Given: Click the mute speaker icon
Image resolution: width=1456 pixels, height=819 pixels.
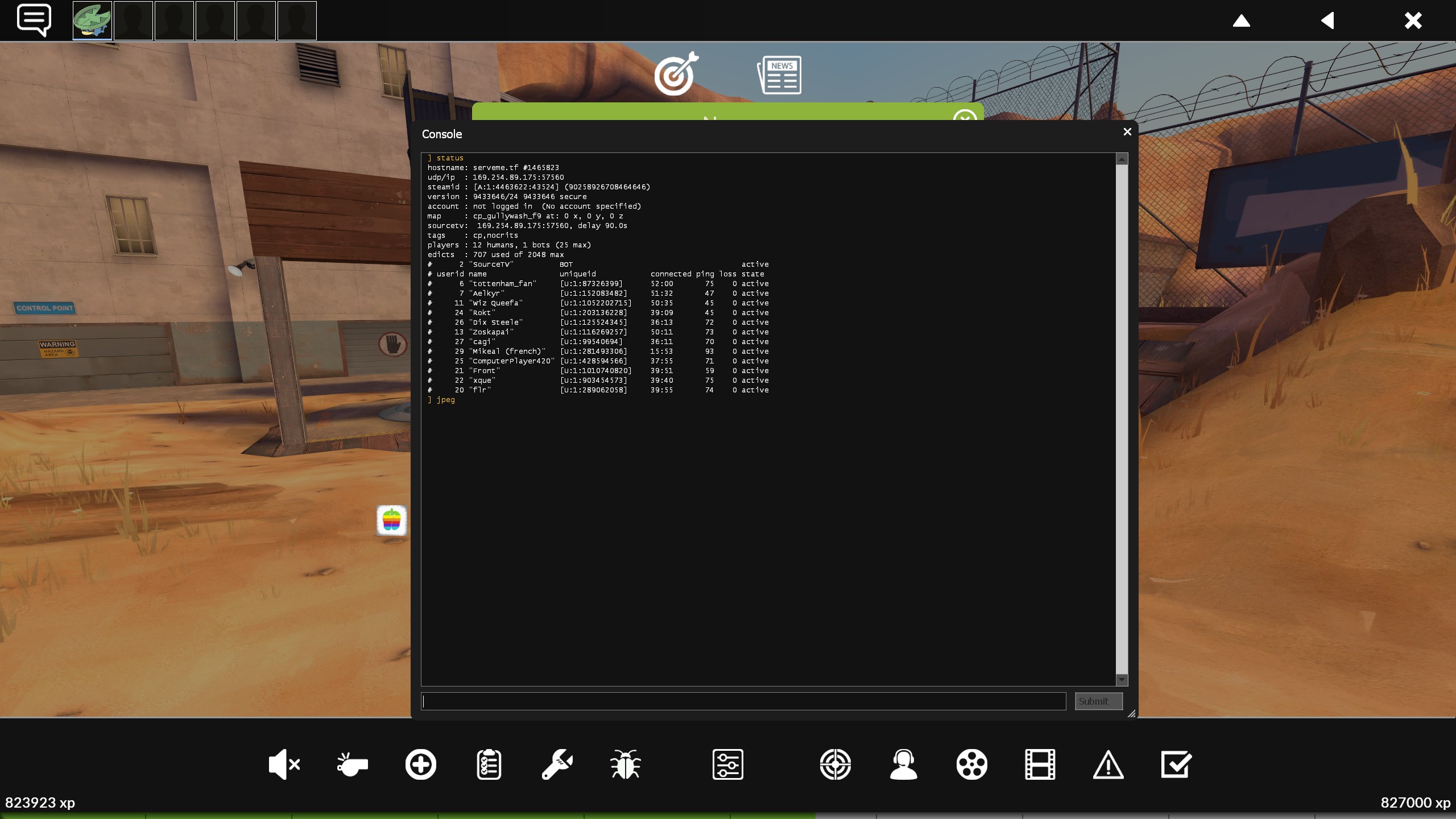Looking at the screenshot, I should click(283, 764).
